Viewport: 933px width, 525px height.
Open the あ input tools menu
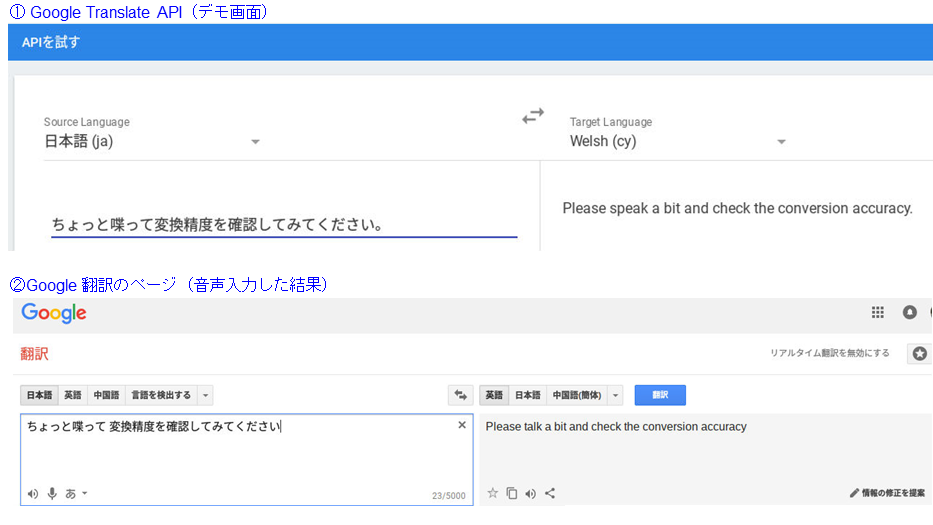click(x=76, y=493)
